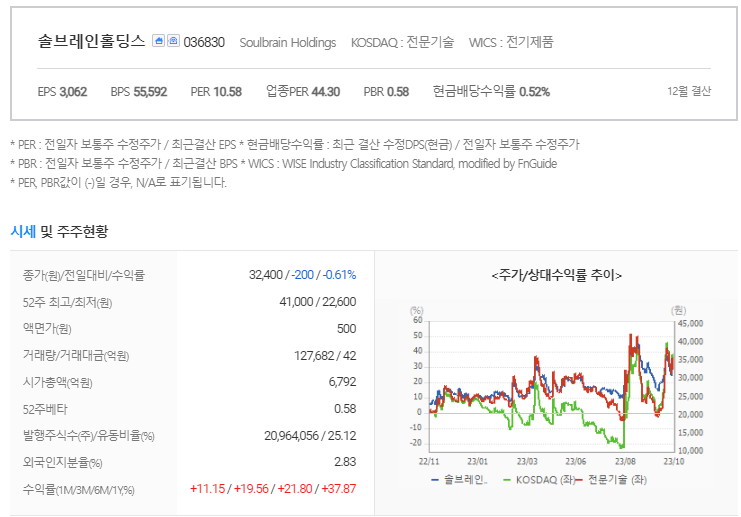
Task: Click the 52주 최고/최저 row label
Action: pyautogui.click(x=68, y=302)
